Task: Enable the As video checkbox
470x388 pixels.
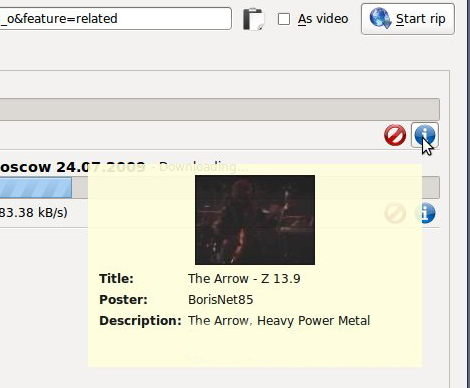Action: click(x=284, y=19)
